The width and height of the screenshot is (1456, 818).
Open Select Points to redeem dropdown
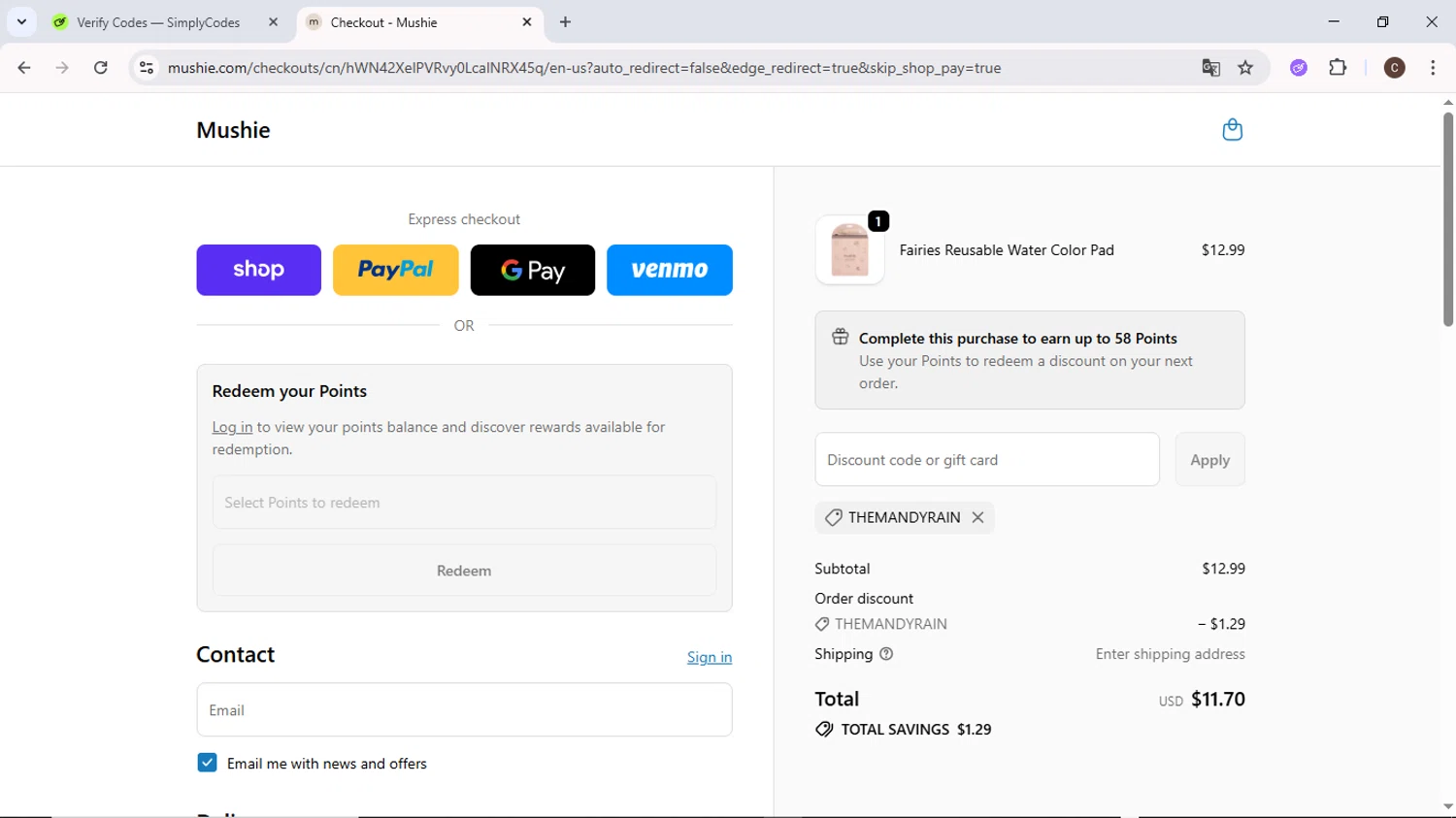click(x=464, y=503)
